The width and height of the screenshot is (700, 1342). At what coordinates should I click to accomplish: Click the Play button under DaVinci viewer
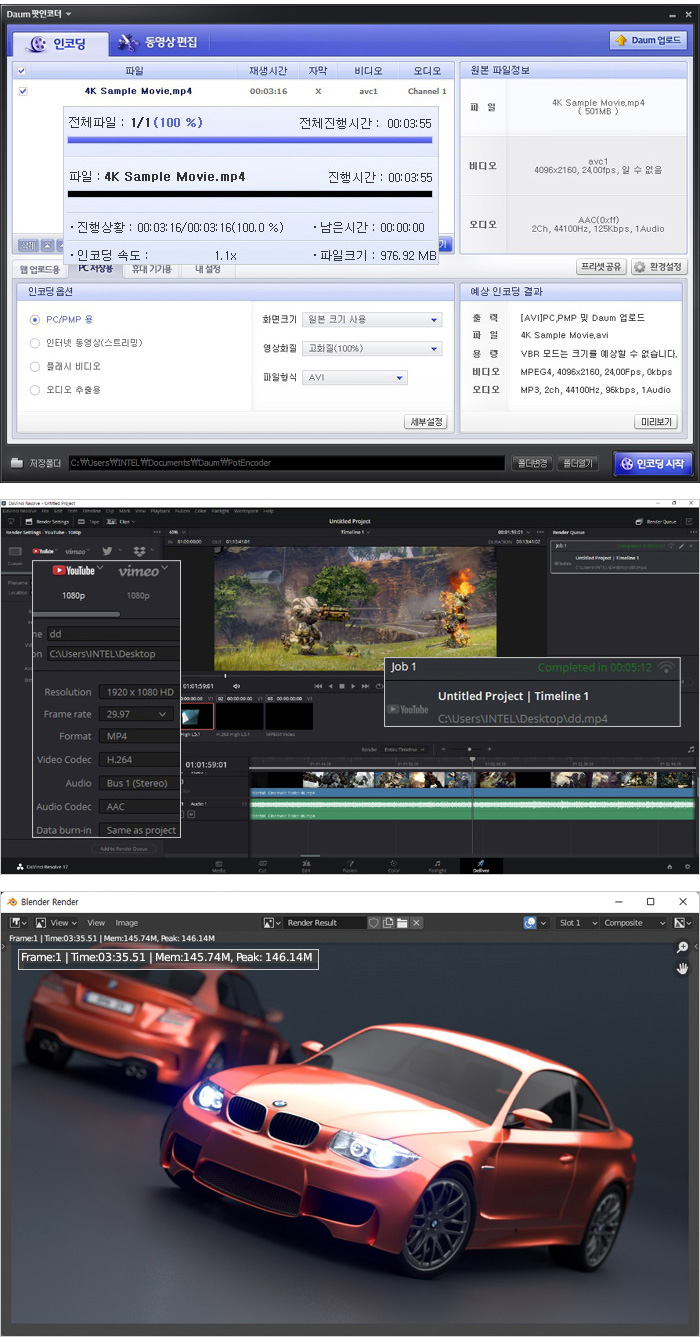(352, 686)
